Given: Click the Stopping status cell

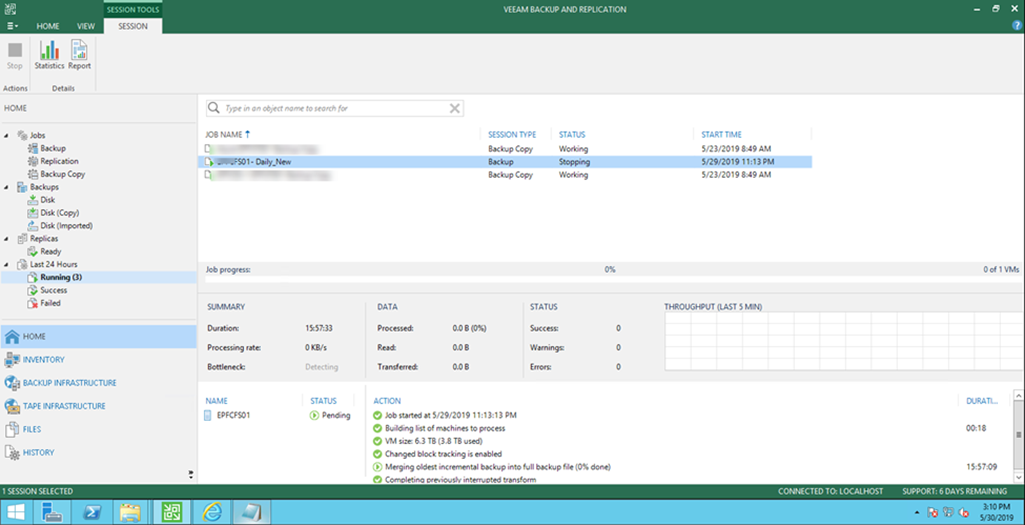Looking at the screenshot, I should (574, 161).
